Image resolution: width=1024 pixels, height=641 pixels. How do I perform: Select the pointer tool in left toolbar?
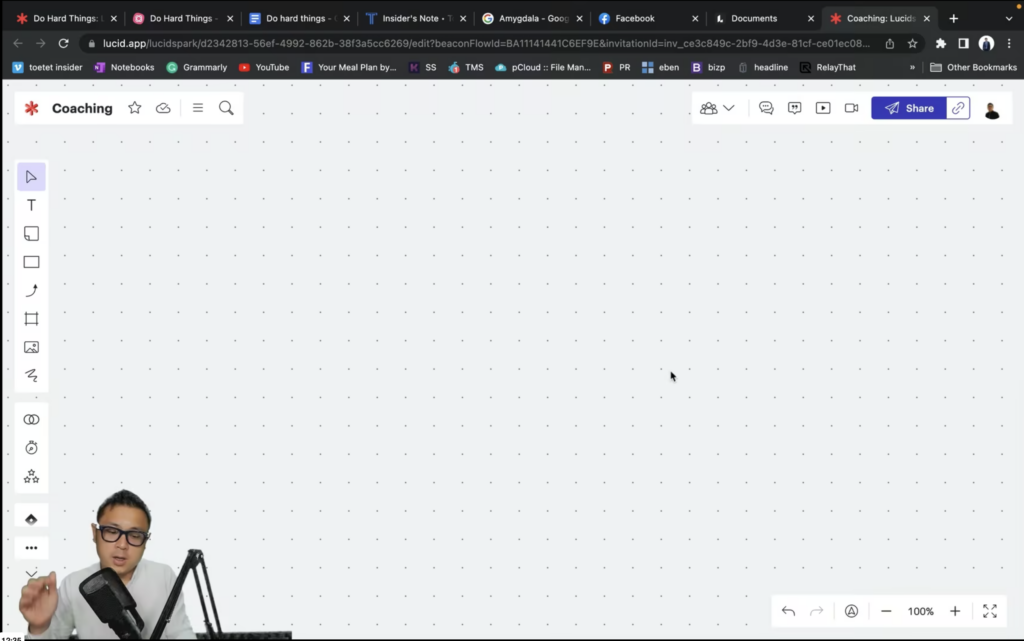(31, 177)
